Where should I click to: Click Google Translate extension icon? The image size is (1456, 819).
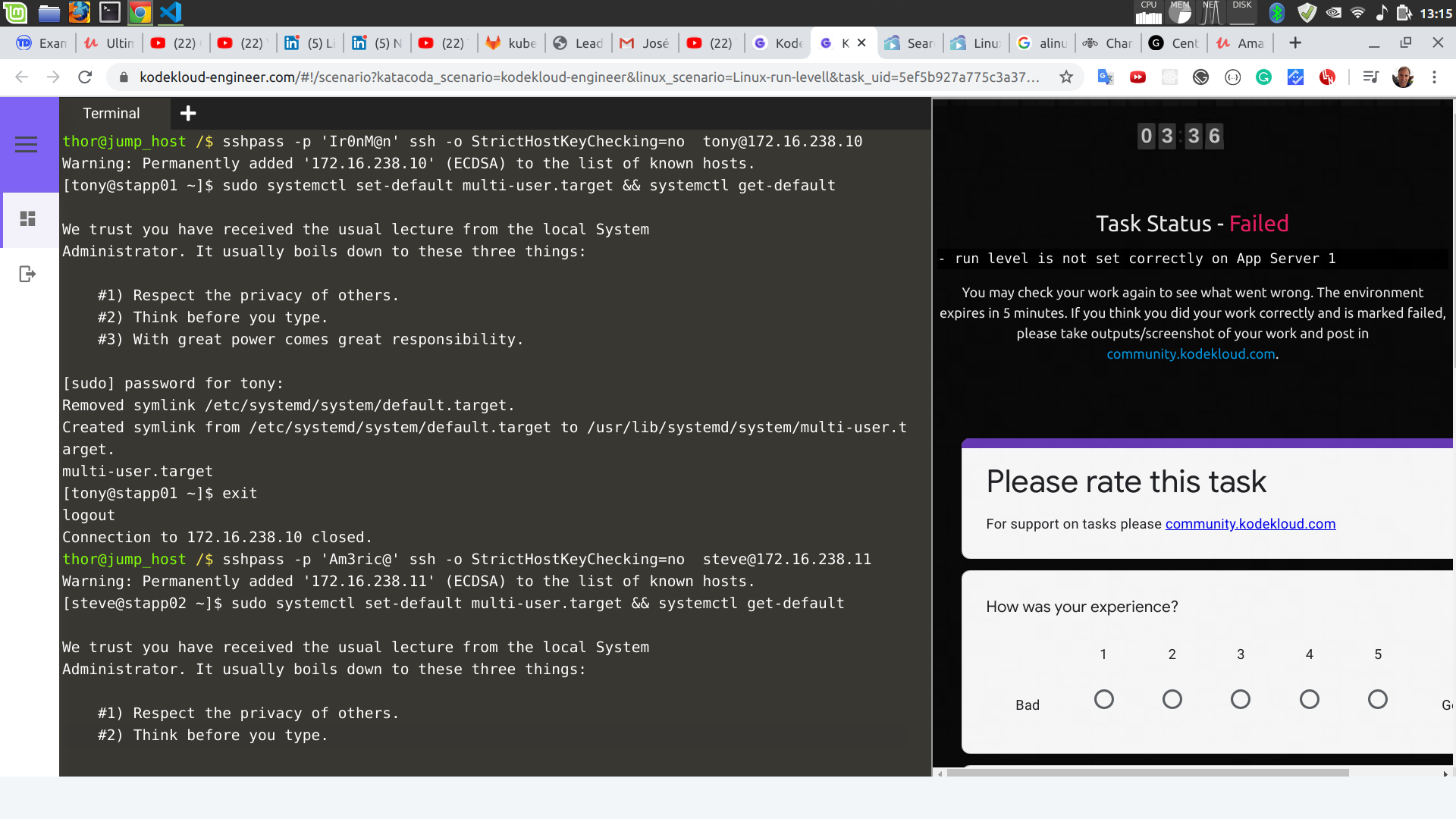pos(1106,77)
